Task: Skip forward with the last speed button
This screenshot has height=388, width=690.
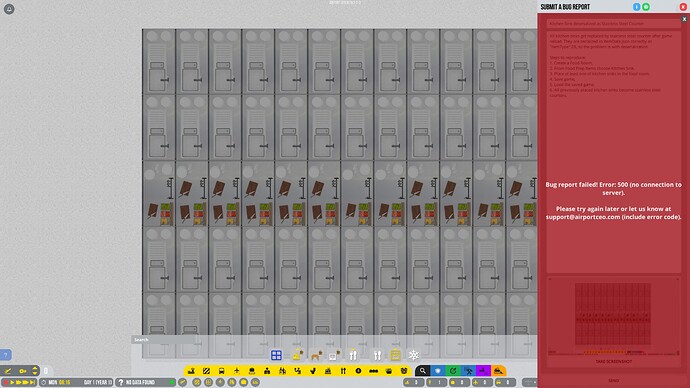Action: tap(32, 382)
